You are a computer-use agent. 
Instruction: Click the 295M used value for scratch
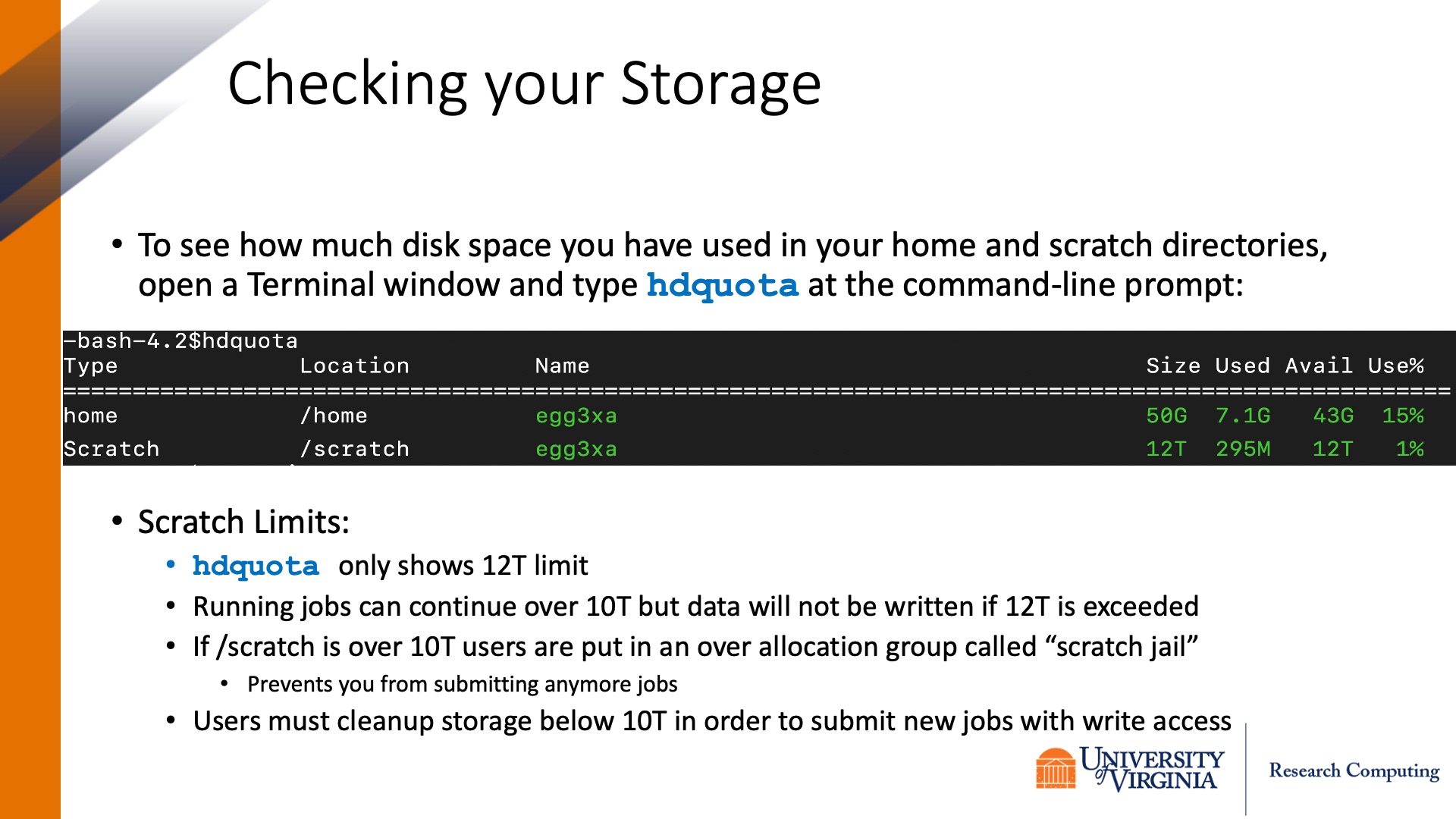click(1243, 449)
